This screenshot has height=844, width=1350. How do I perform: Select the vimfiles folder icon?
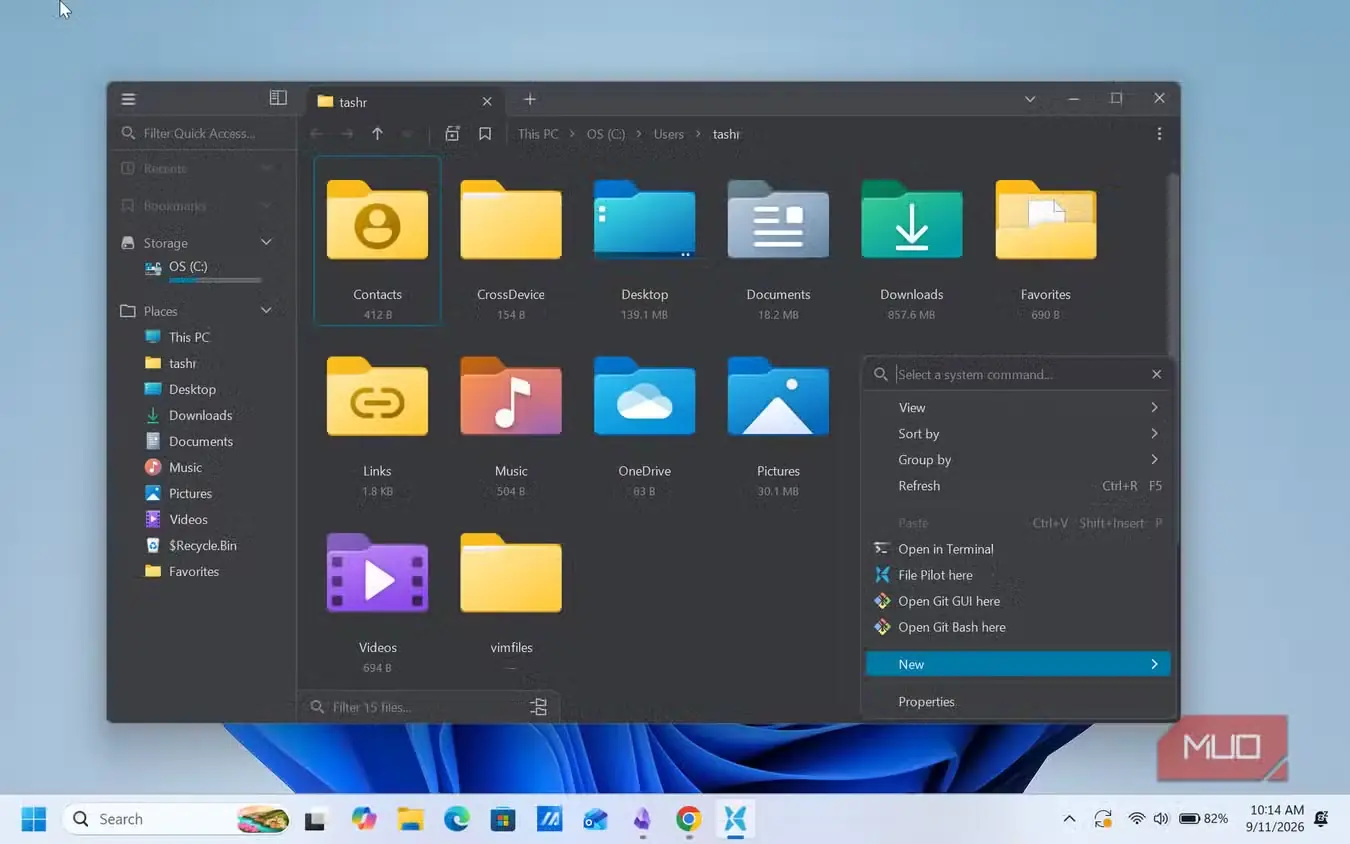click(511, 574)
